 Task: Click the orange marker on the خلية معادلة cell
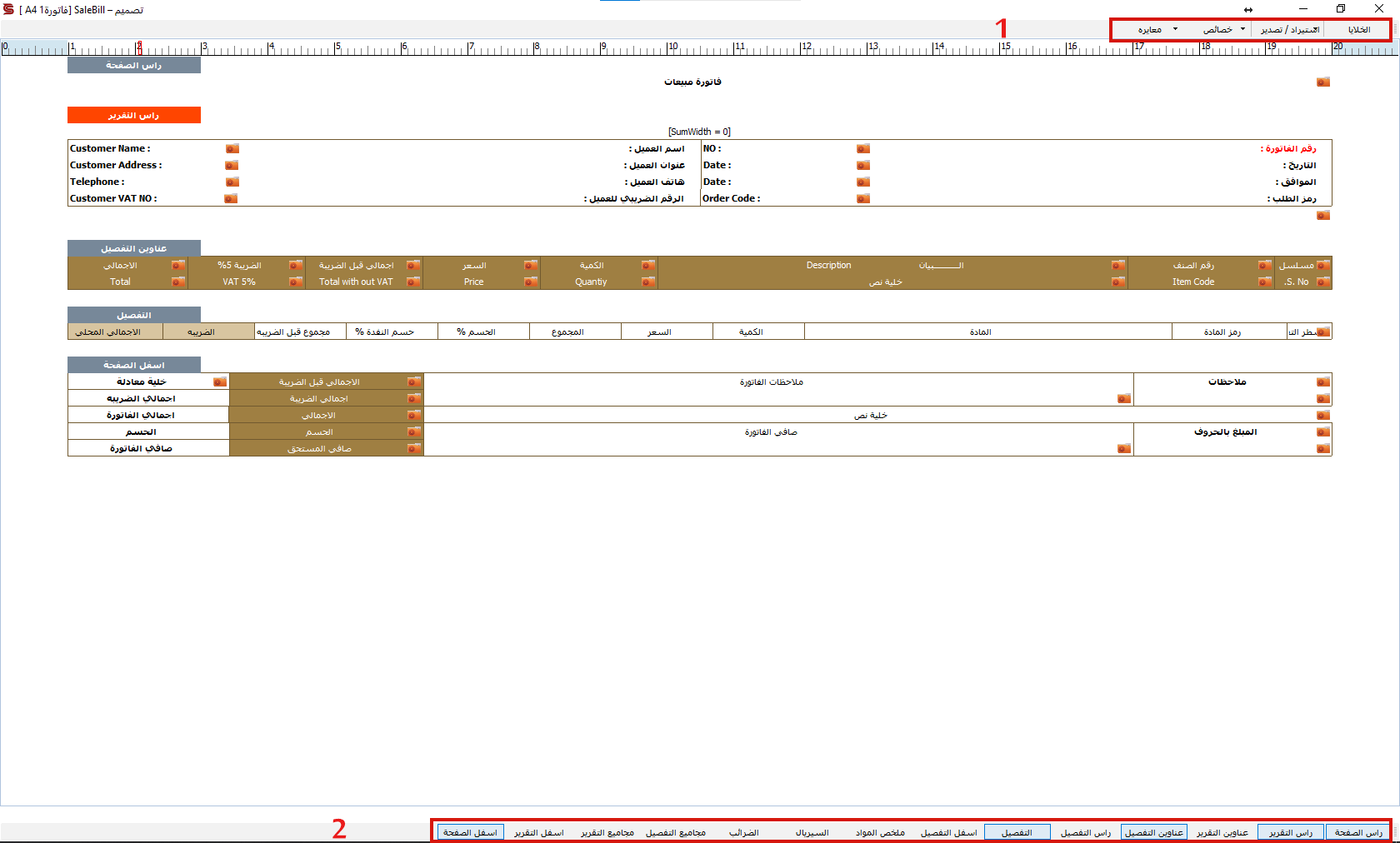click(220, 382)
